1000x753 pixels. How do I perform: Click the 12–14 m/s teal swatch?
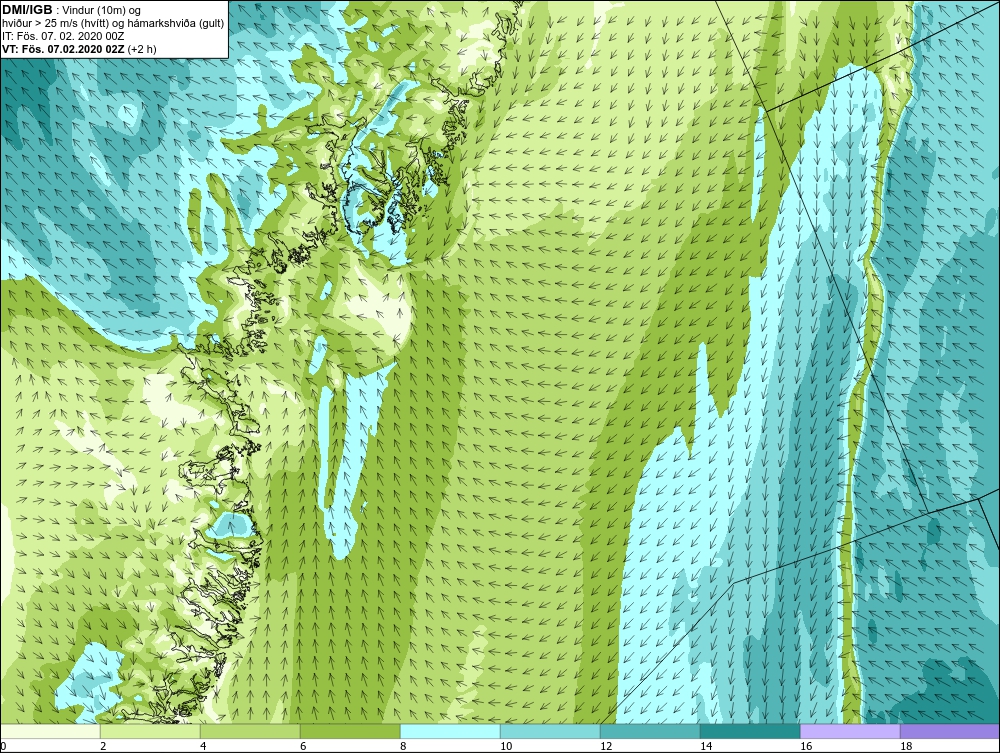pyautogui.click(x=650, y=731)
